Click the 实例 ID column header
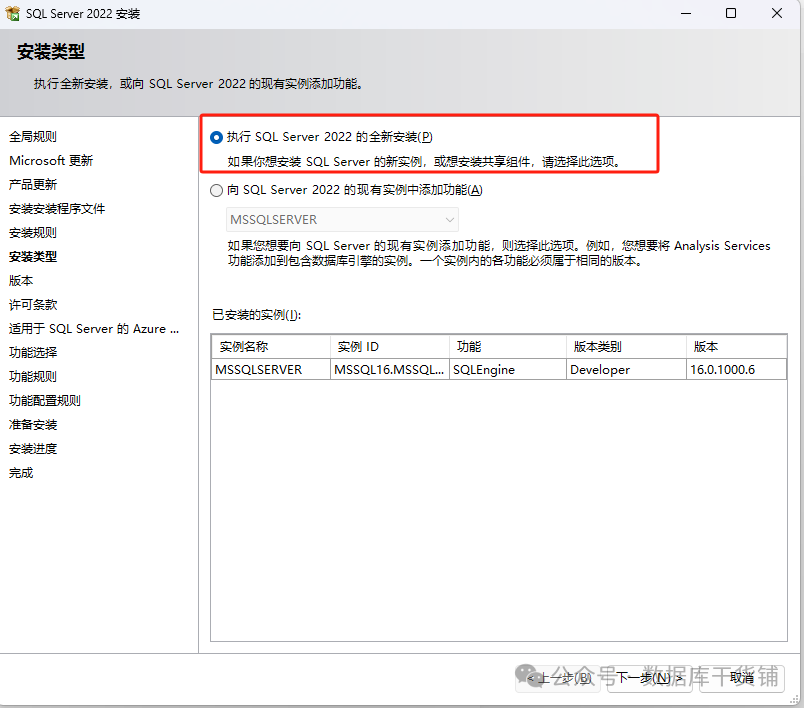 click(390, 347)
